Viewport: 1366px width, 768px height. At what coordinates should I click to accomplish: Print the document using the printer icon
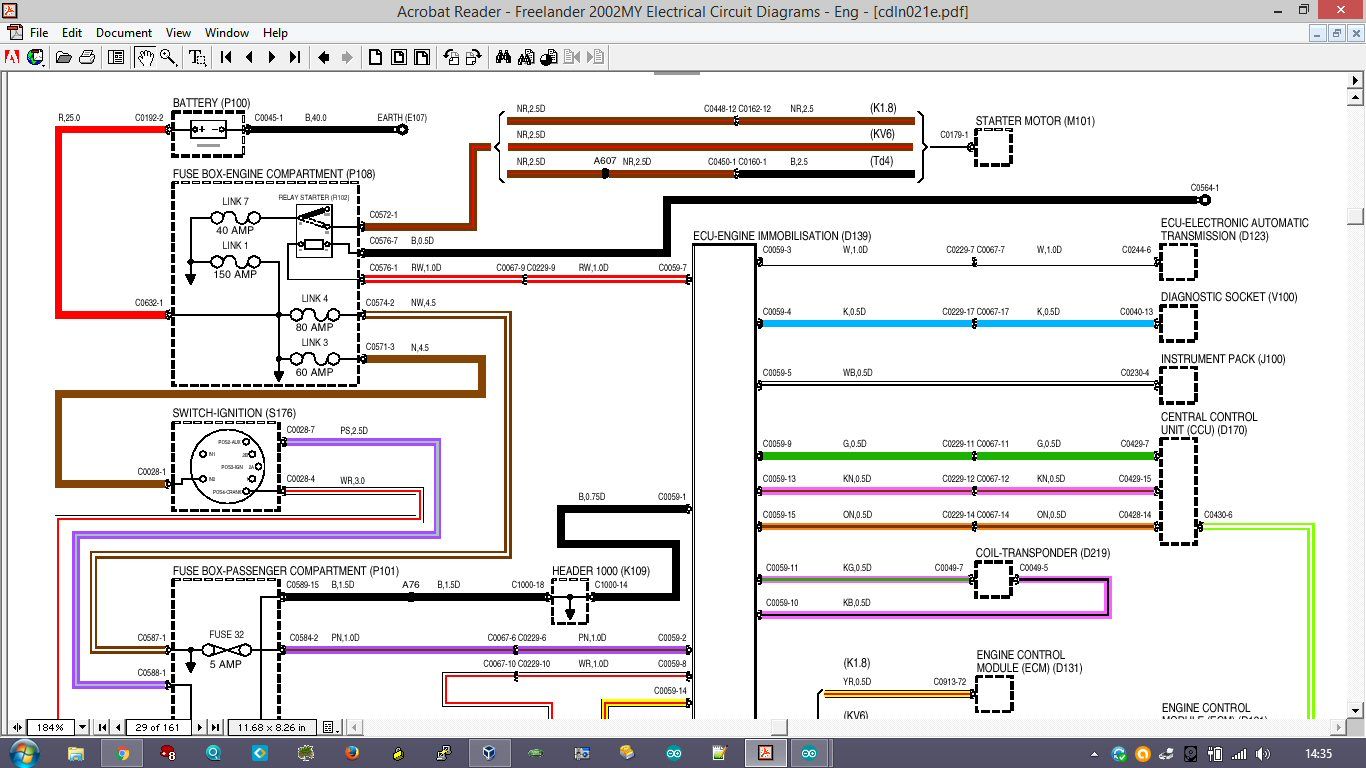(87, 57)
